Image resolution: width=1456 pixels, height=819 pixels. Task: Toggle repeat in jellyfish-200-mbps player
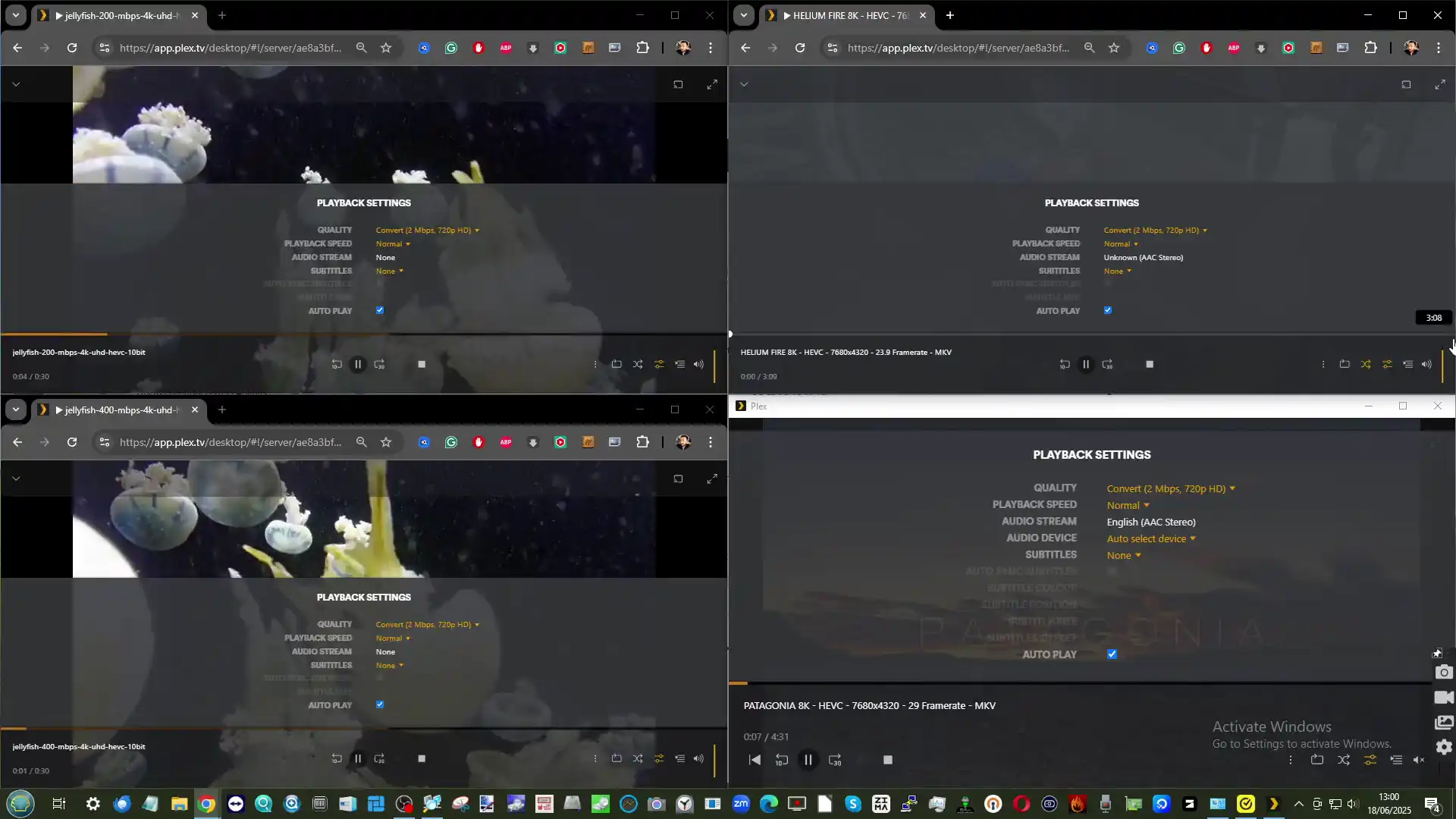coord(617,364)
